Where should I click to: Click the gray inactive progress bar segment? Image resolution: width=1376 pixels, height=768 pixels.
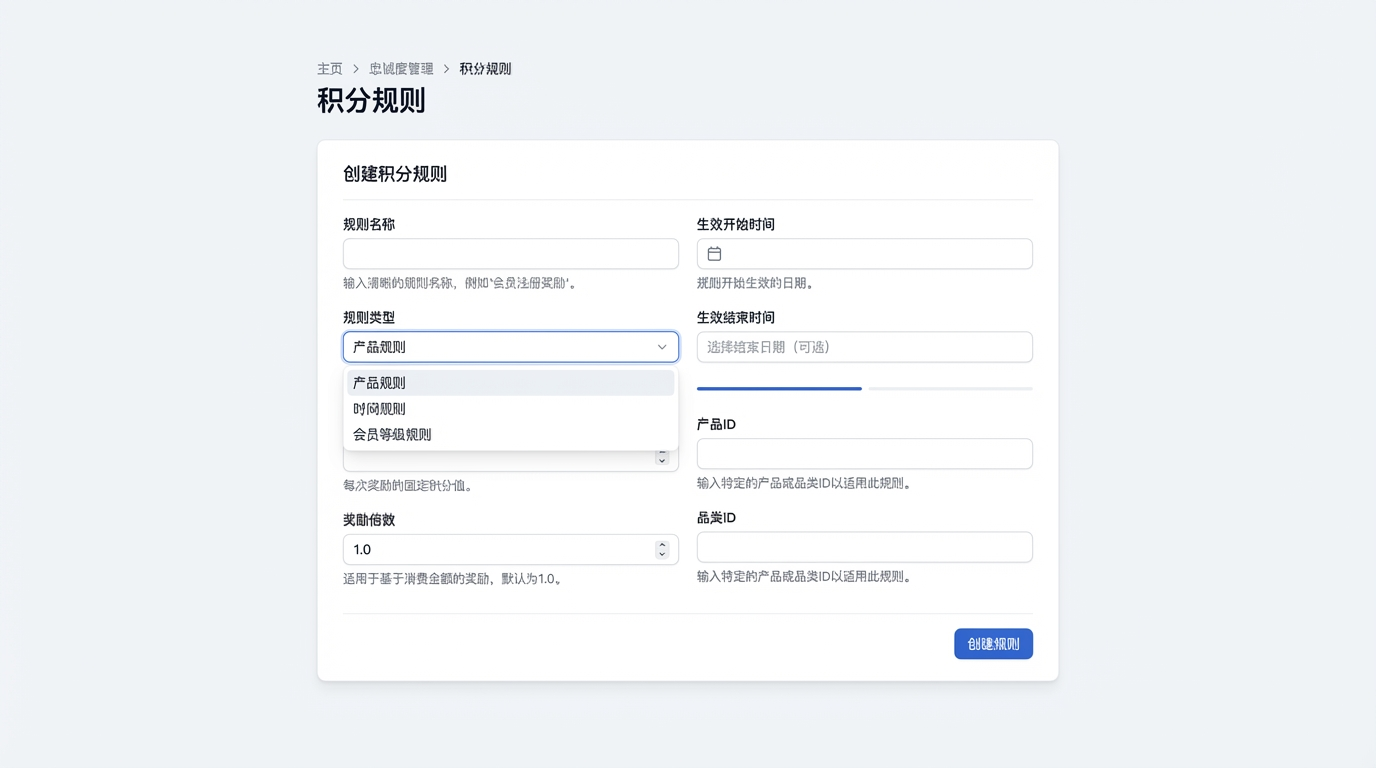(950, 388)
